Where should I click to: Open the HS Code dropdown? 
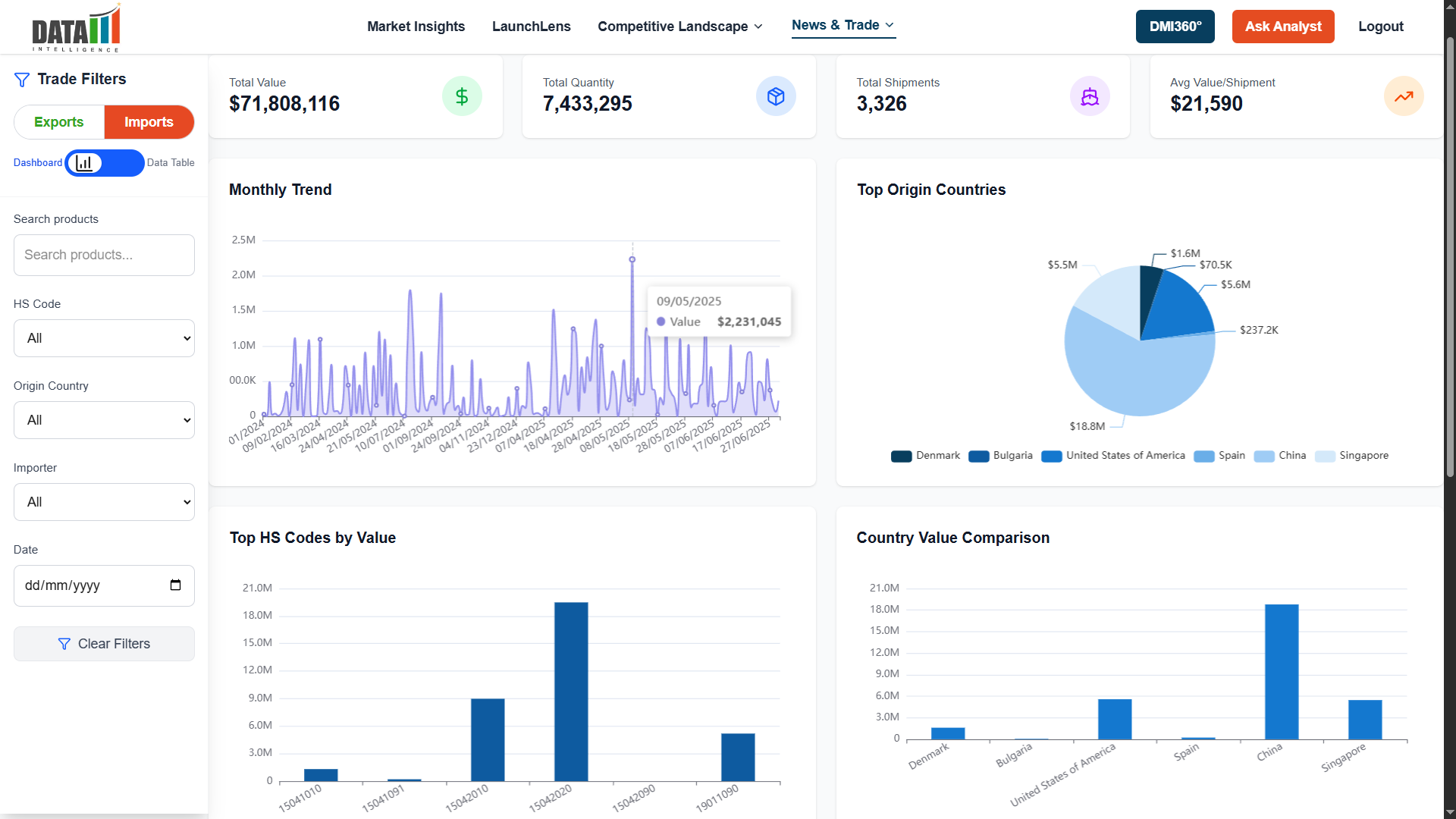coord(104,338)
